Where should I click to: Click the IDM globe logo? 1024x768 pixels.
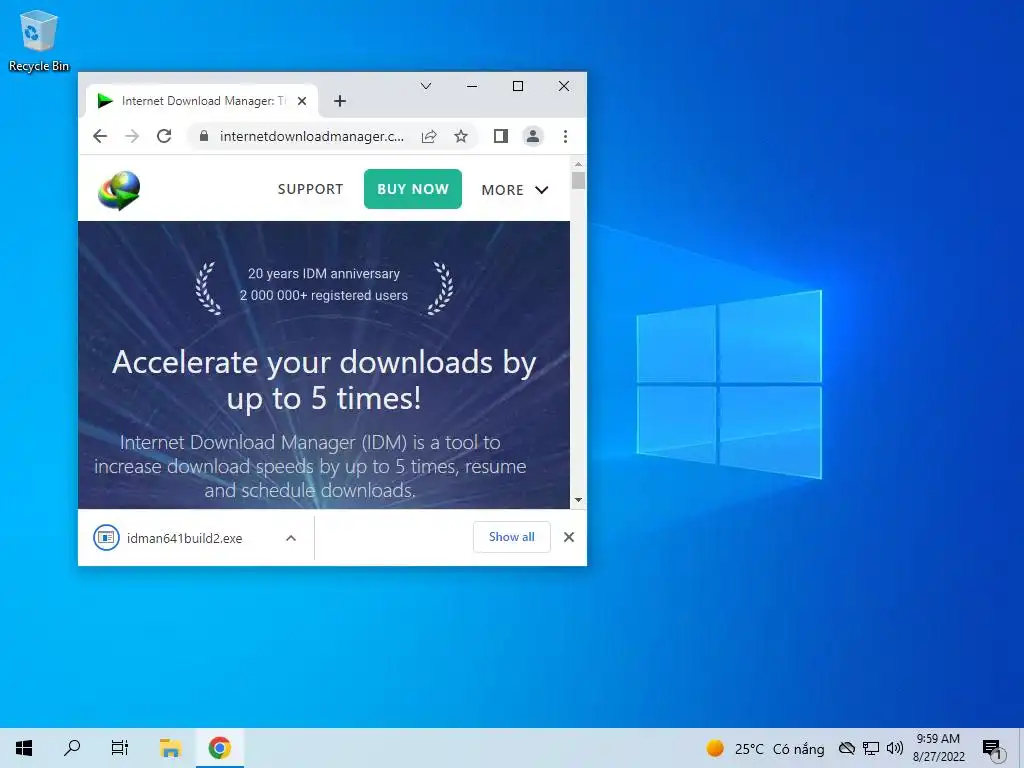coord(119,191)
